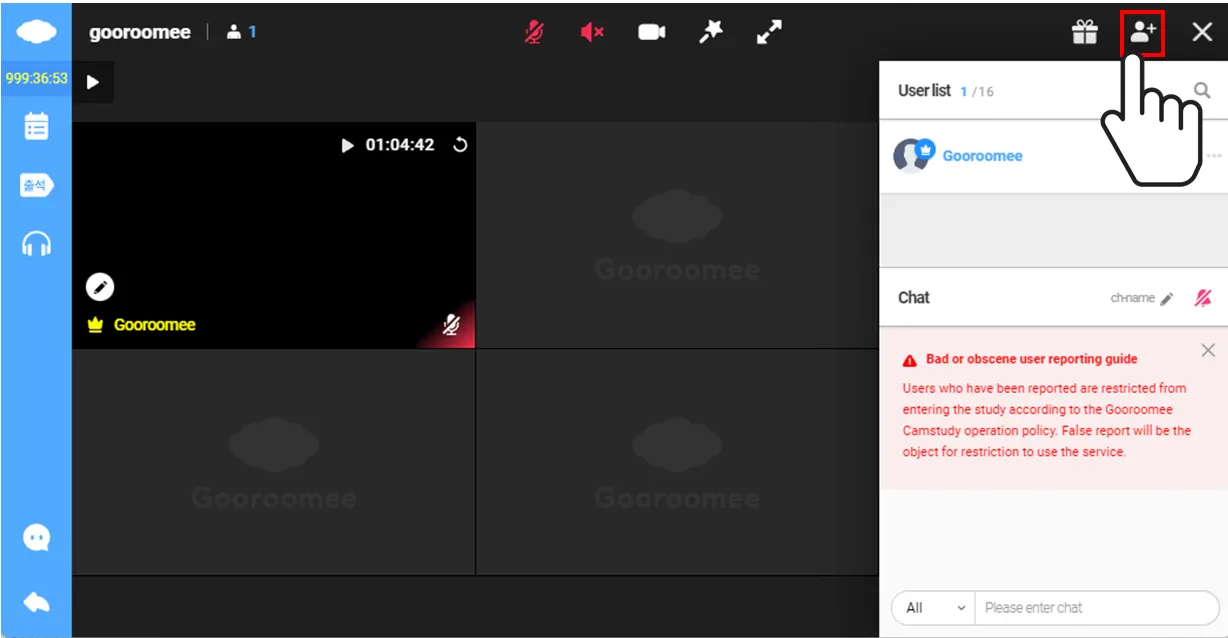Toggle the muted speaker icon
The height and width of the screenshot is (638, 1228).
pyautogui.click(x=592, y=32)
